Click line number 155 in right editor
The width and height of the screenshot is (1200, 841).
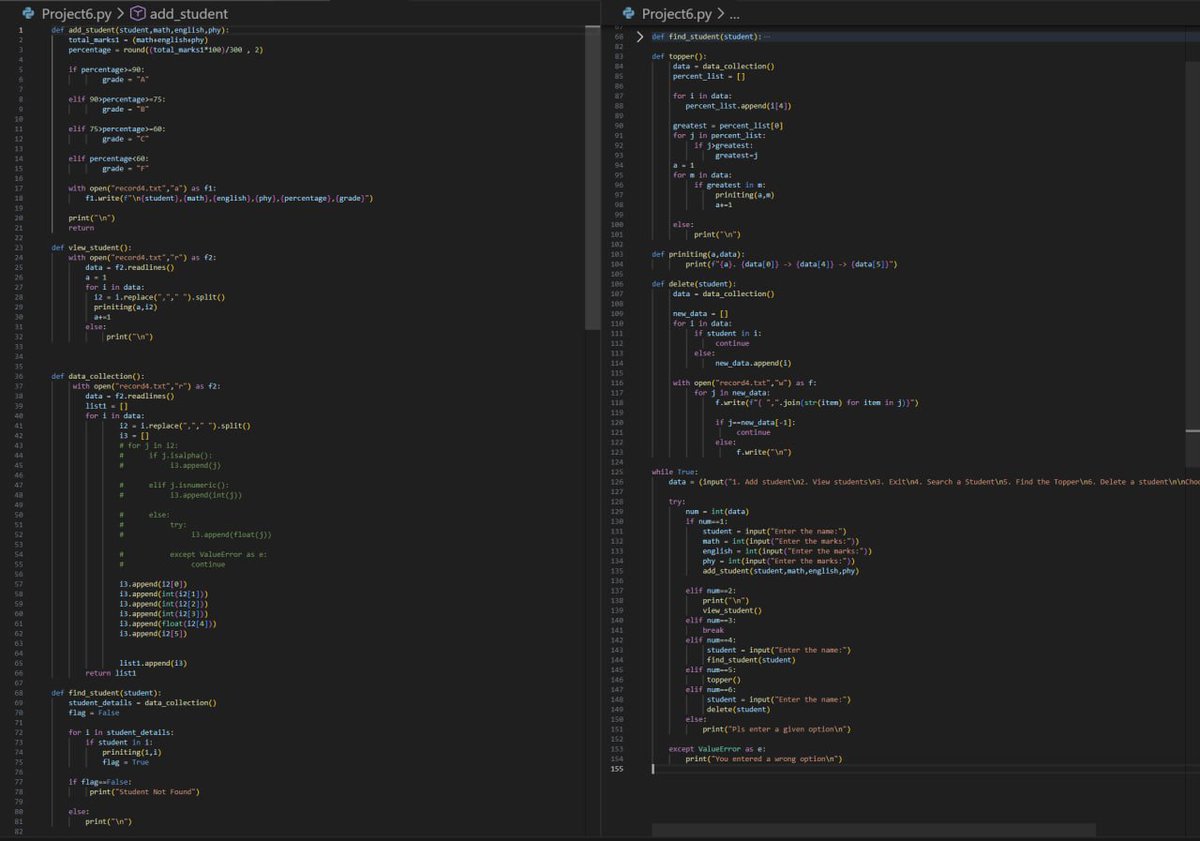pyautogui.click(x=617, y=769)
